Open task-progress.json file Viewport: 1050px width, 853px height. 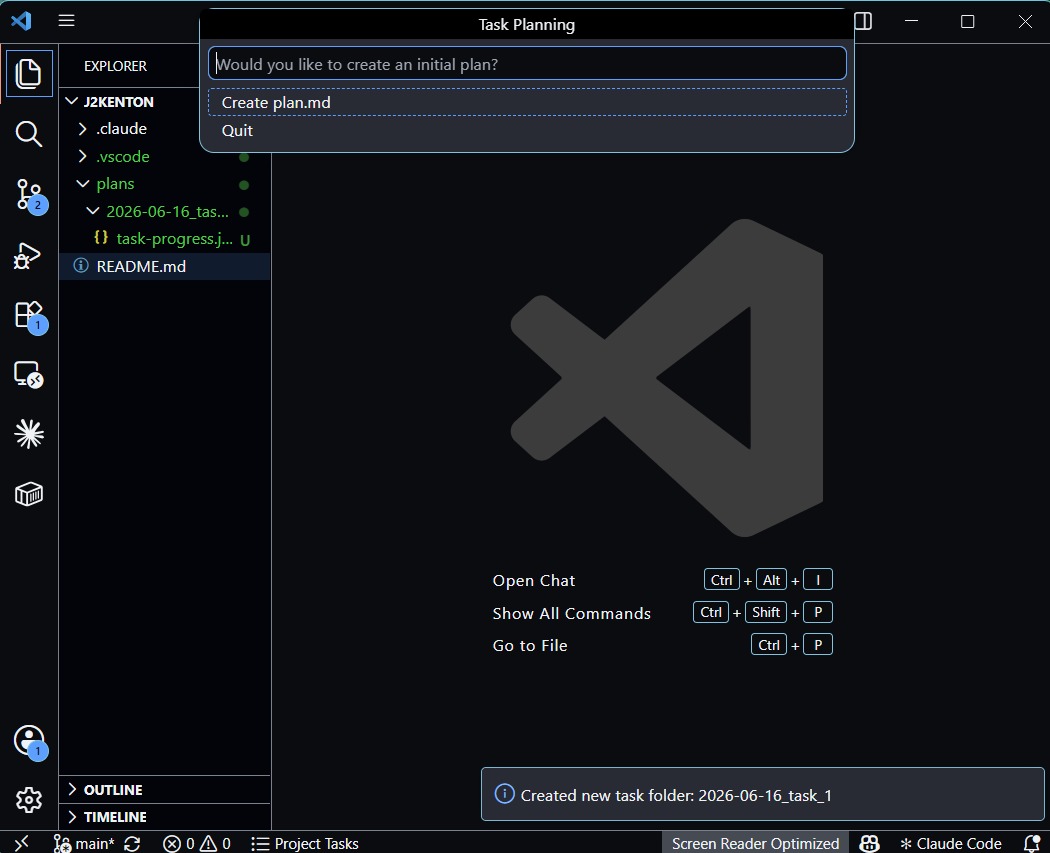(x=165, y=239)
